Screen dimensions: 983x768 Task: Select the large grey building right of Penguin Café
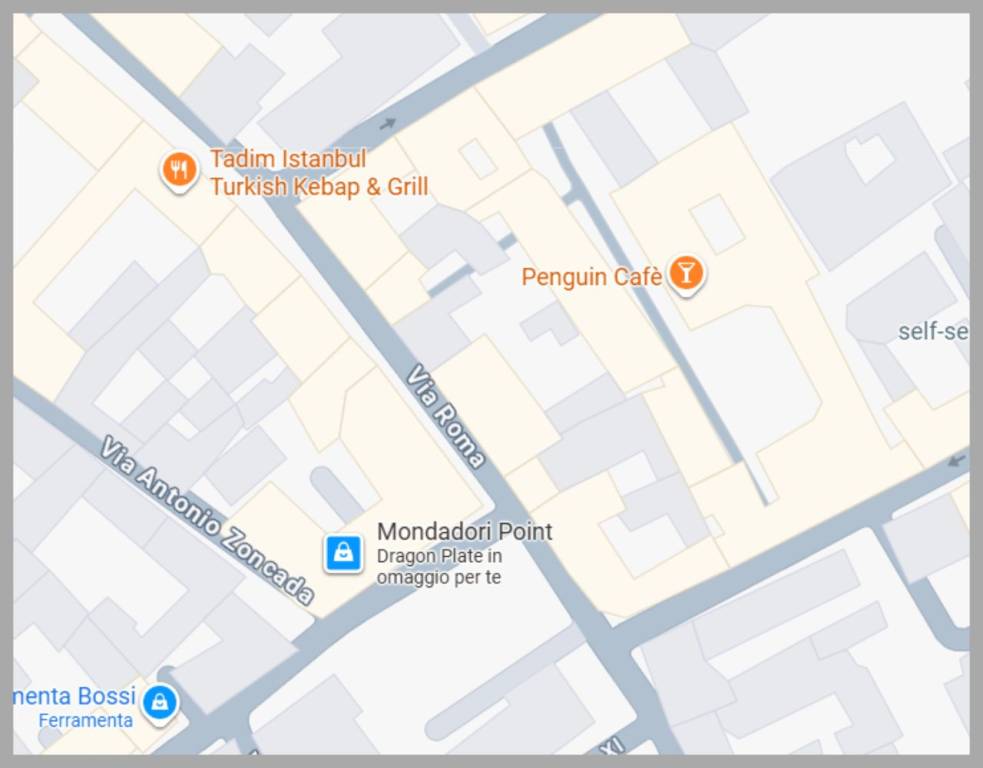pos(862,186)
